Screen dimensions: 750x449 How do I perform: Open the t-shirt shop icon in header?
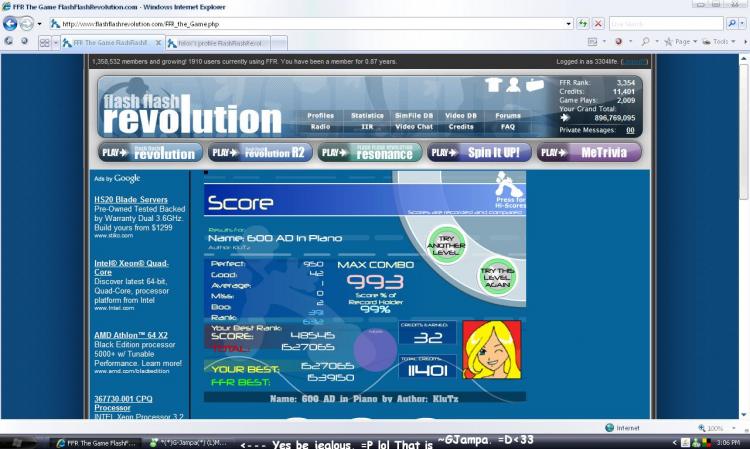pyautogui.click(x=493, y=85)
